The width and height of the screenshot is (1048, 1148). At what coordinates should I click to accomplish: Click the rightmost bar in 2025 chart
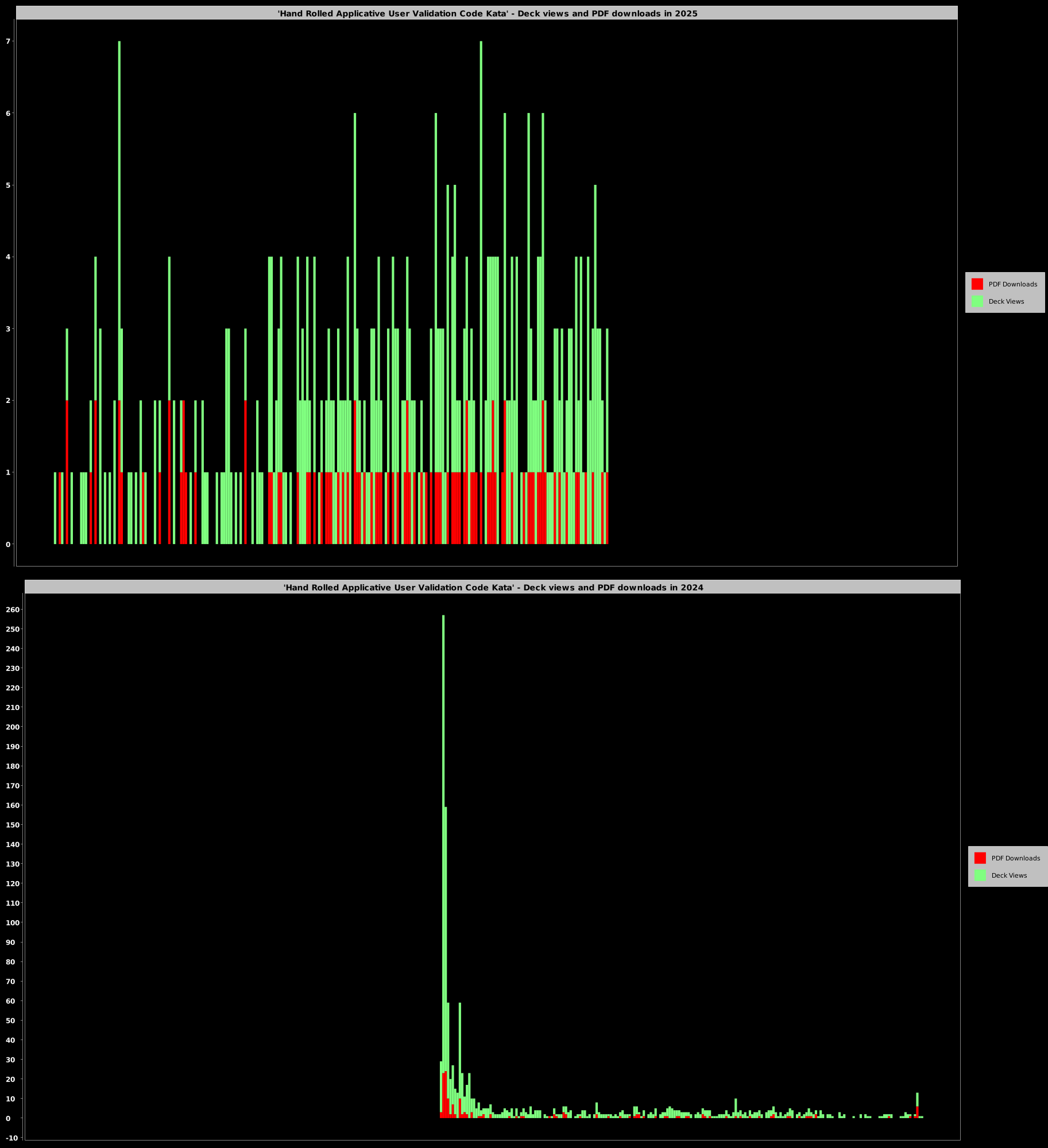(607, 436)
